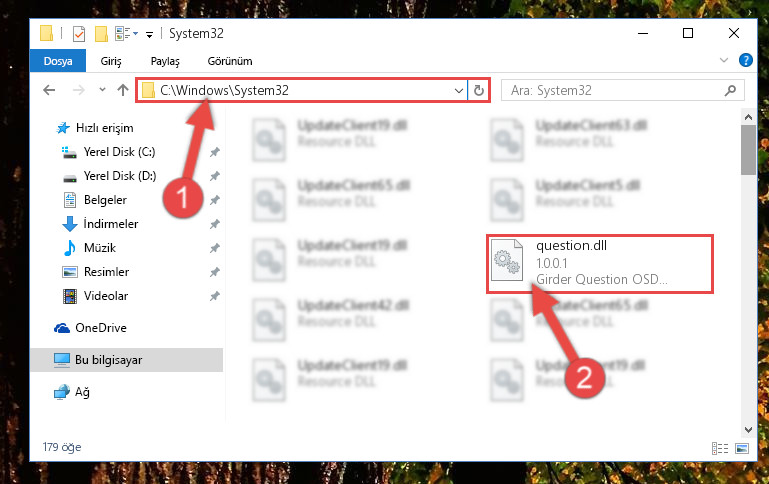The image size is (769, 484).
Task: Click the Back navigation arrow
Action: (x=49, y=90)
